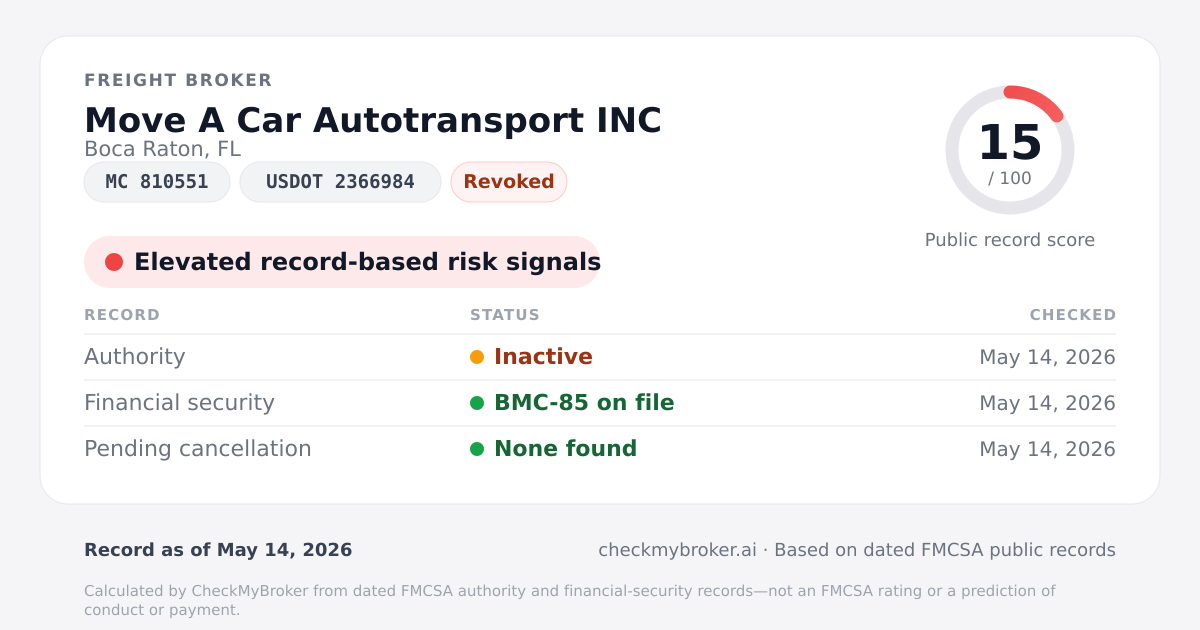Select the MC 810551 badge
Screen dimensions: 1200x630
point(157,182)
